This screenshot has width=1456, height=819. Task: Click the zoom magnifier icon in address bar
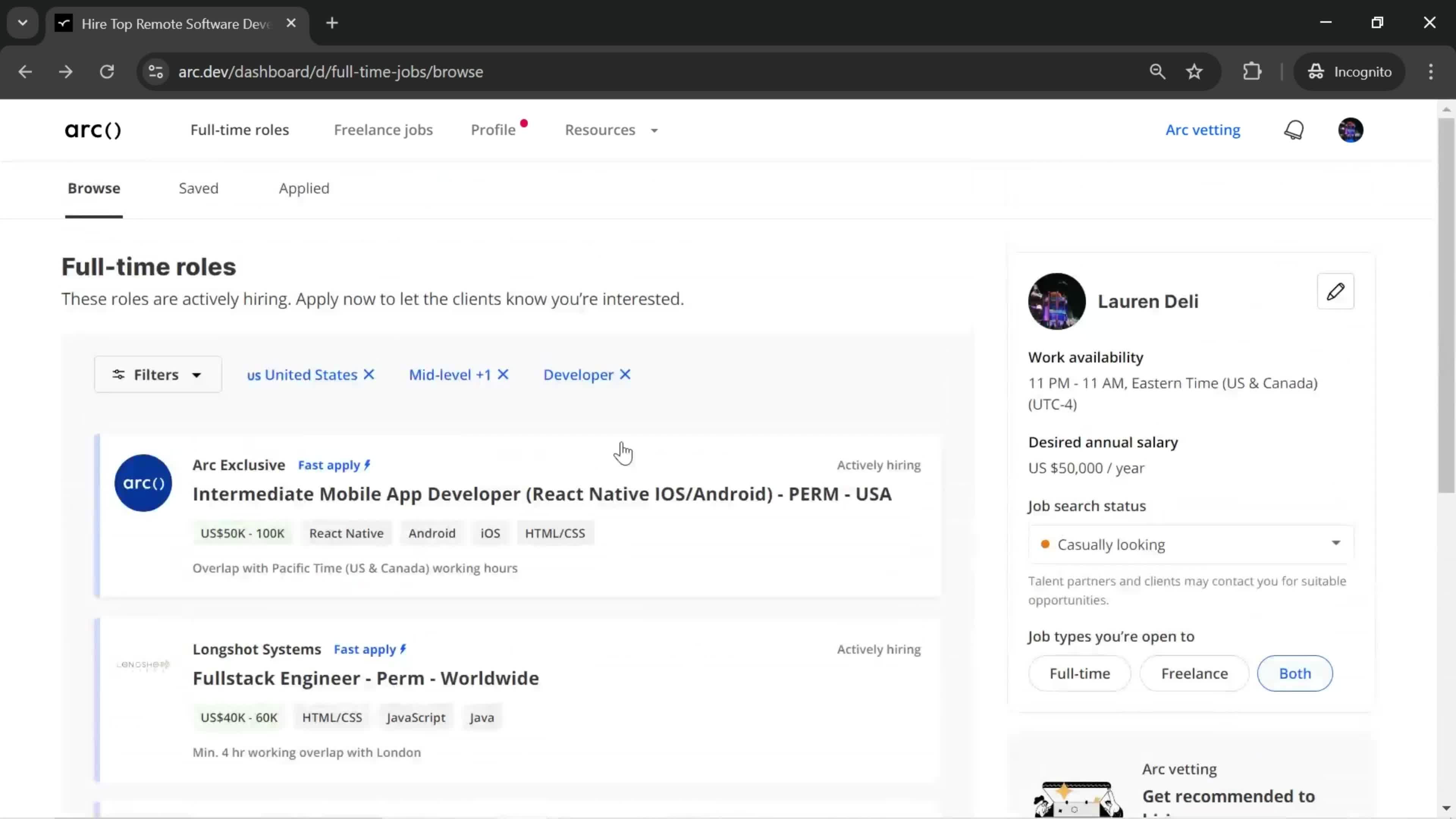[x=1157, y=72]
